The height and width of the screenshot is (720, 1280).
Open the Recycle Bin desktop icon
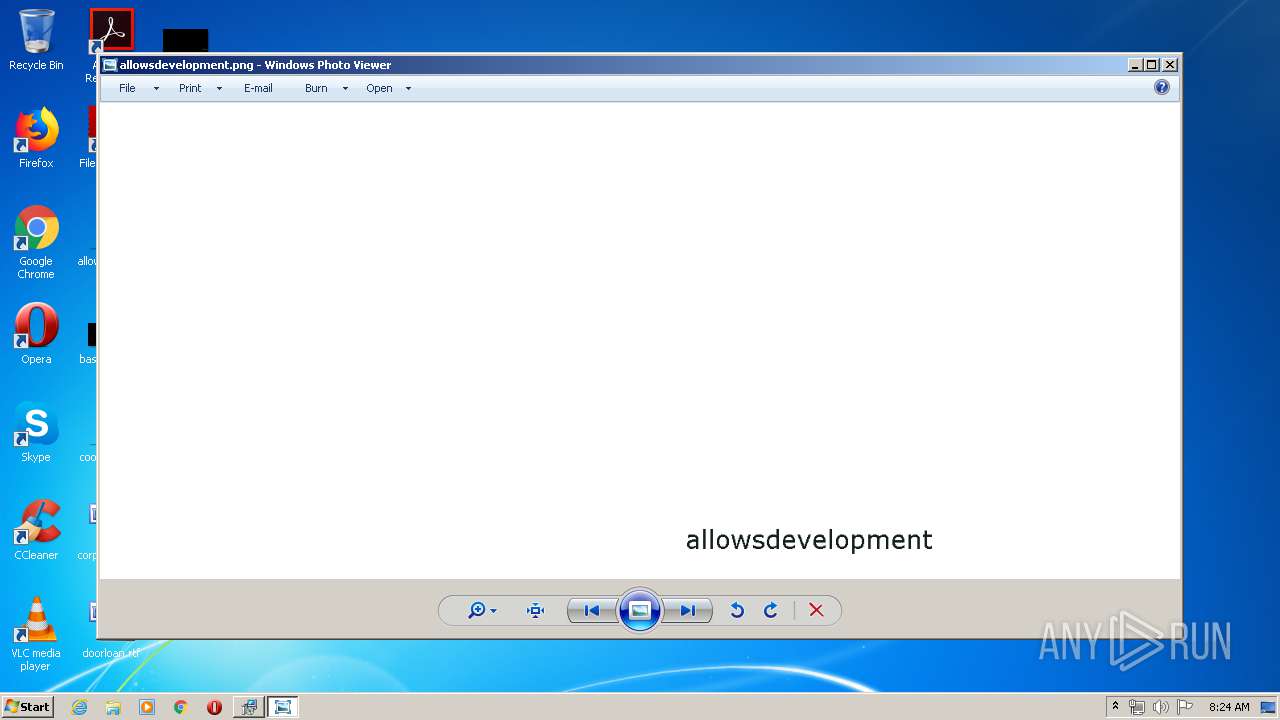coord(36,40)
